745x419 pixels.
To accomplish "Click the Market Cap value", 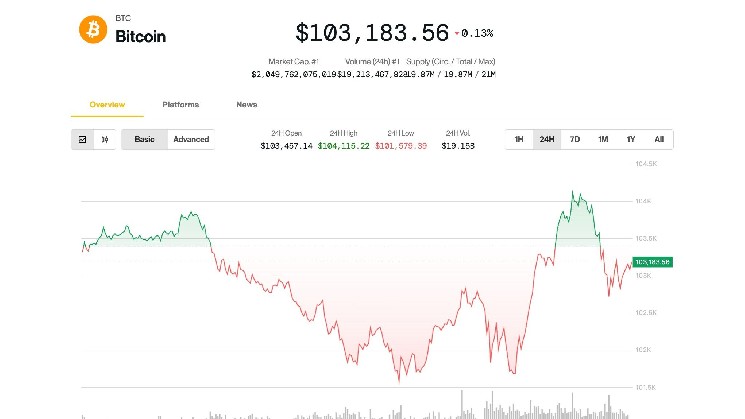I will pos(294,73).
